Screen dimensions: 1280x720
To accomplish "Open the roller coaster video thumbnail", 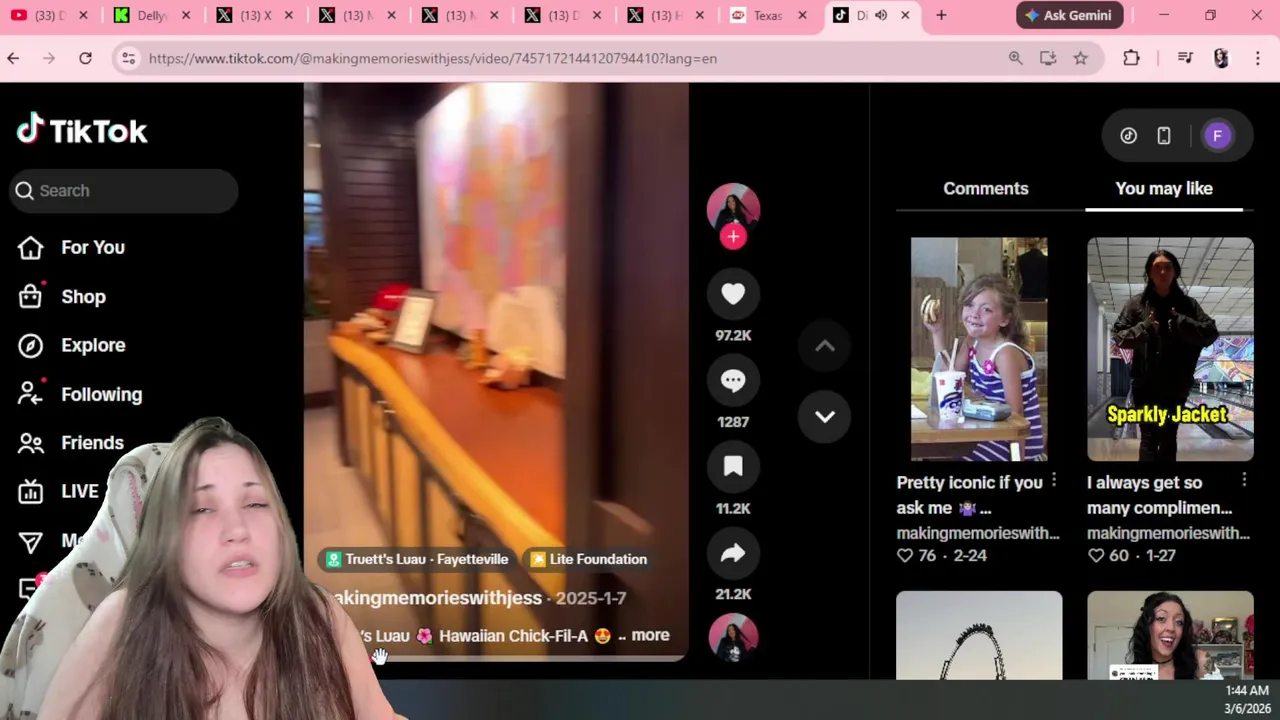I will coord(979,635).
